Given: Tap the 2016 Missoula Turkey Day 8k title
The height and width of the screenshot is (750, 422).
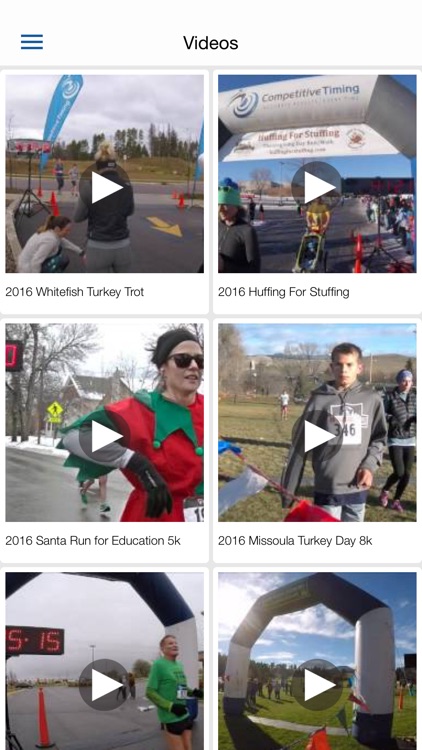Looking at the screenshot, I should [x=295, y=540].
